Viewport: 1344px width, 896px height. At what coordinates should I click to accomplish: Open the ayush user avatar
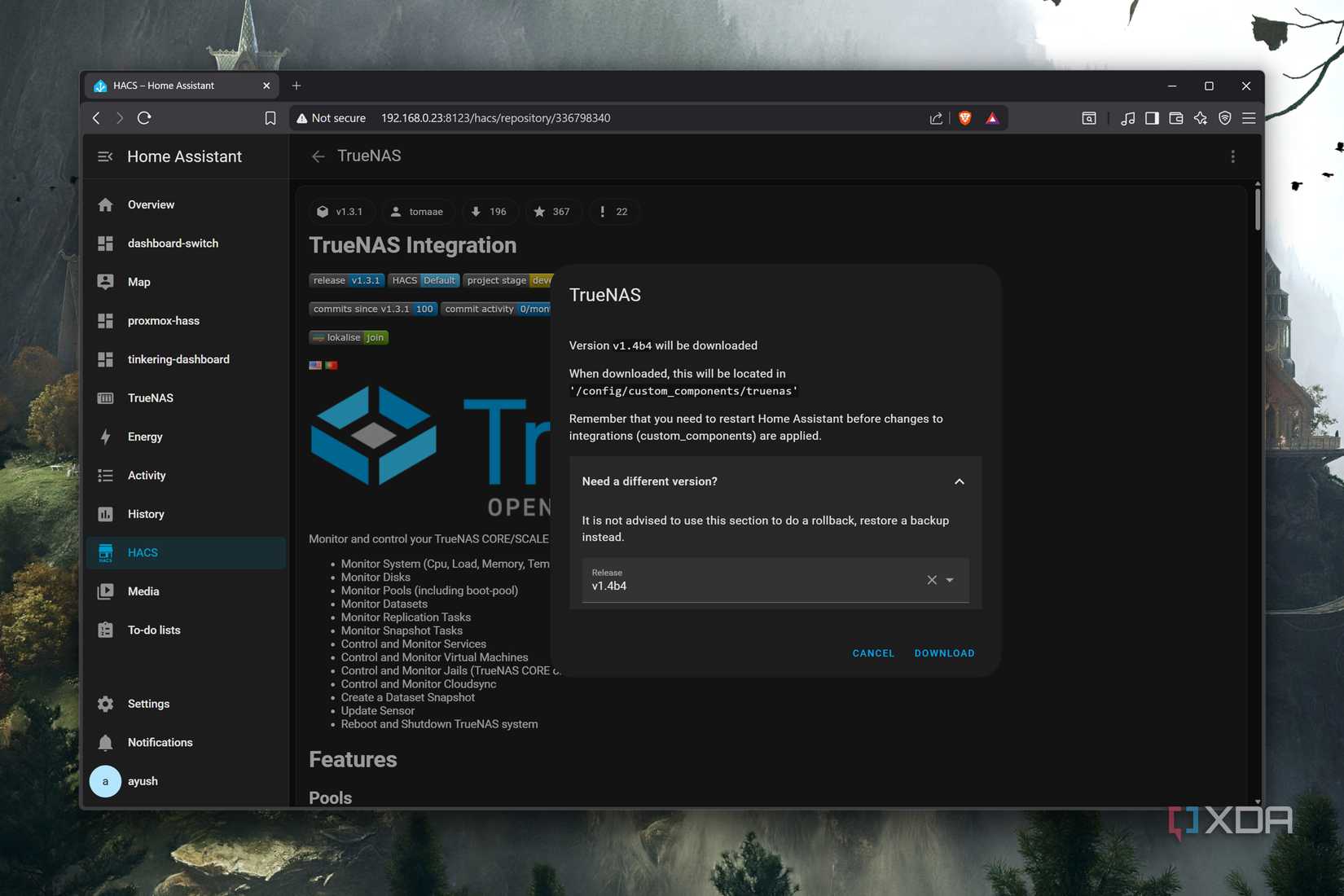pos(105,781)
